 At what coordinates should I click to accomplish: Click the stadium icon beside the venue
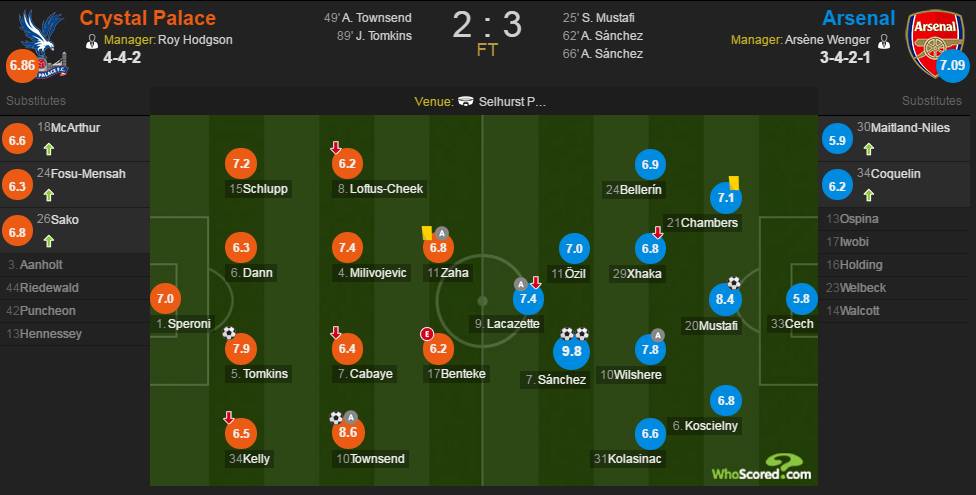click(x=466, y=101)
